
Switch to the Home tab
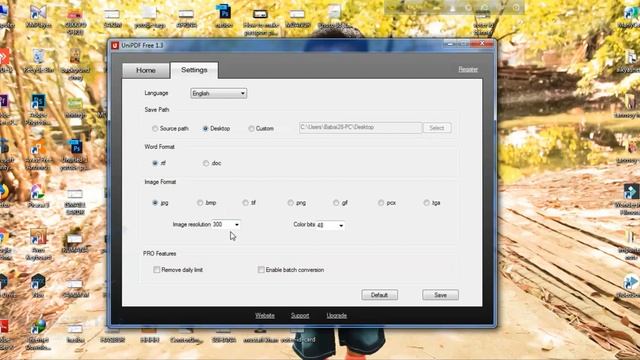click(x=146, y=70)
